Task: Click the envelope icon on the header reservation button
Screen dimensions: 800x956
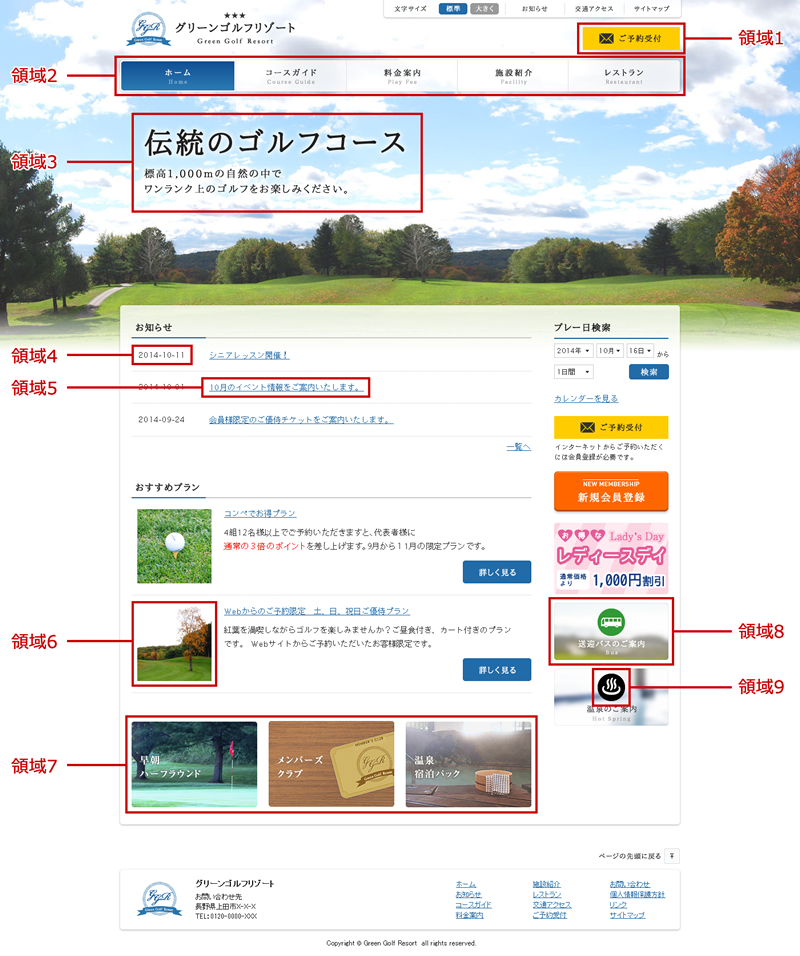Action: (x=605, y=38)
